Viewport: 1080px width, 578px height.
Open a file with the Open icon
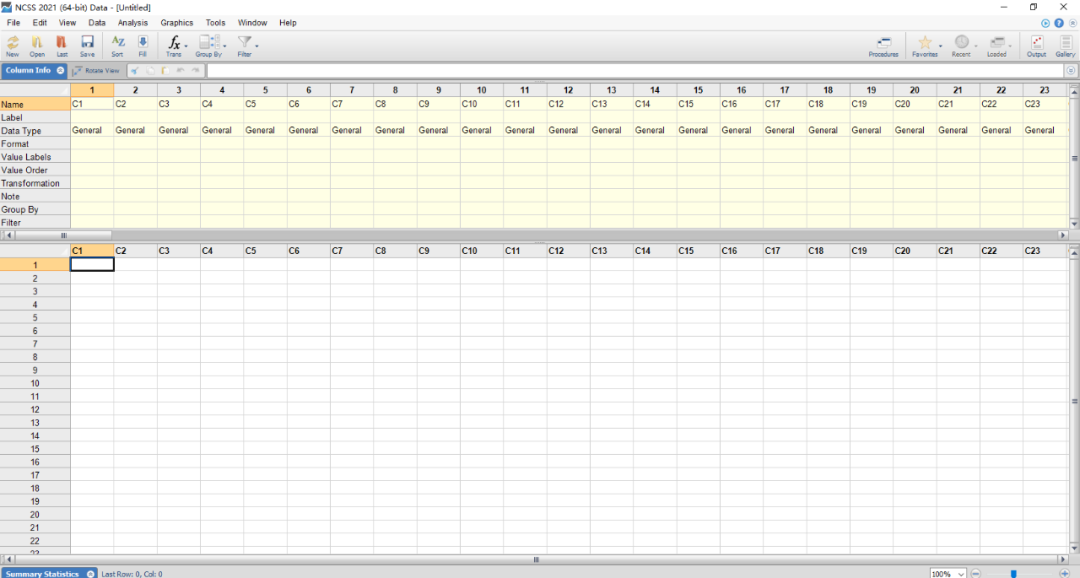point(37,43)
